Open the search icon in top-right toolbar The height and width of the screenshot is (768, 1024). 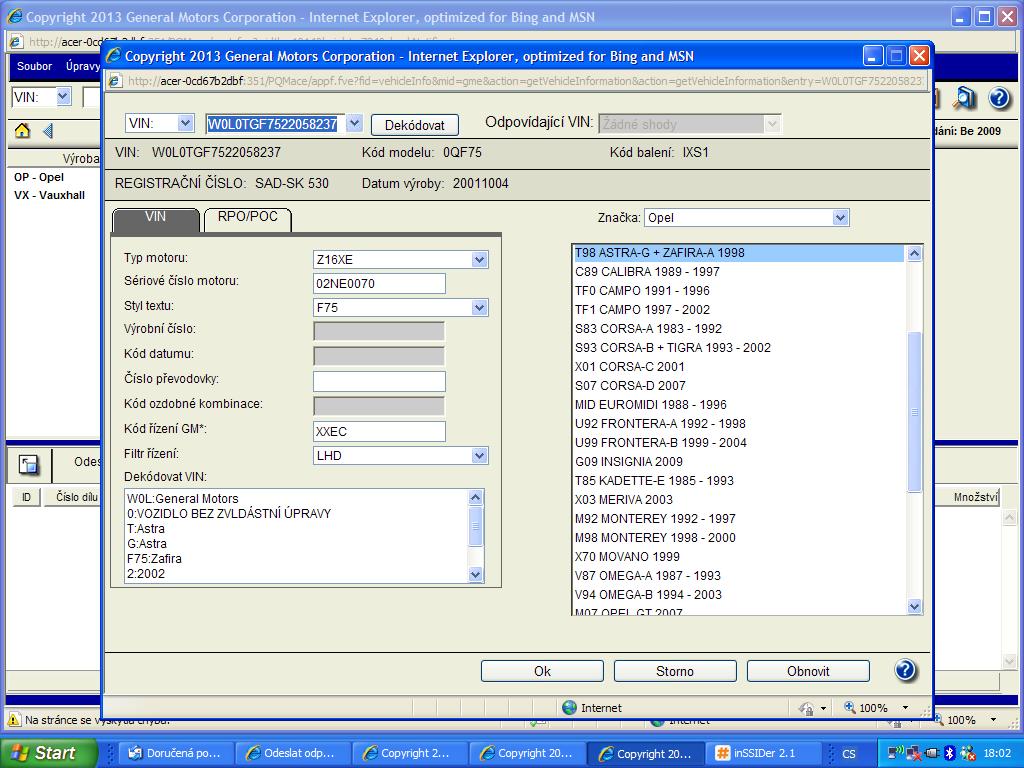click(964, 97)
